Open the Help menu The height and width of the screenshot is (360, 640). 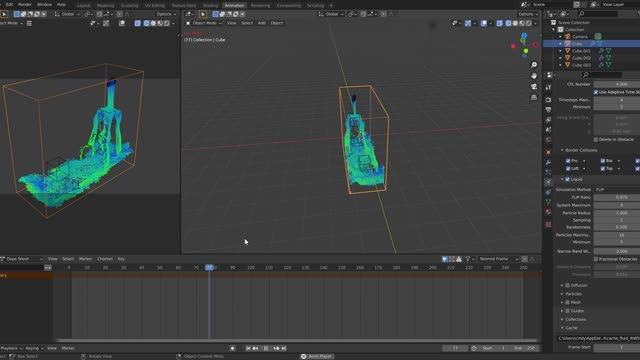(61, 4)
